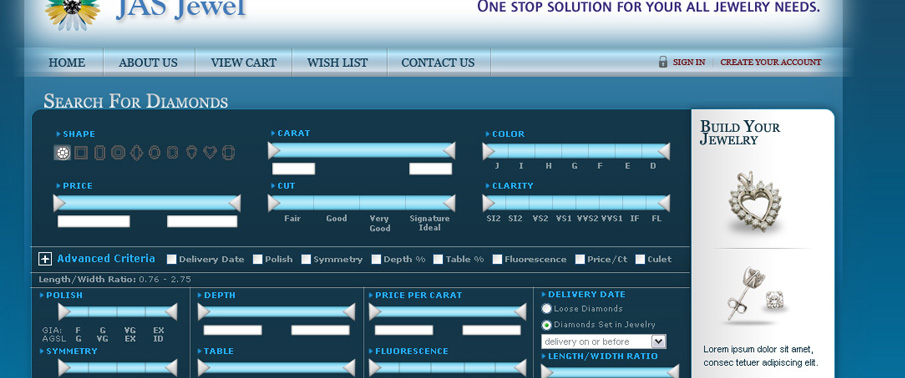Select the princess square diamond shape icon

click(x=81, y=152)
